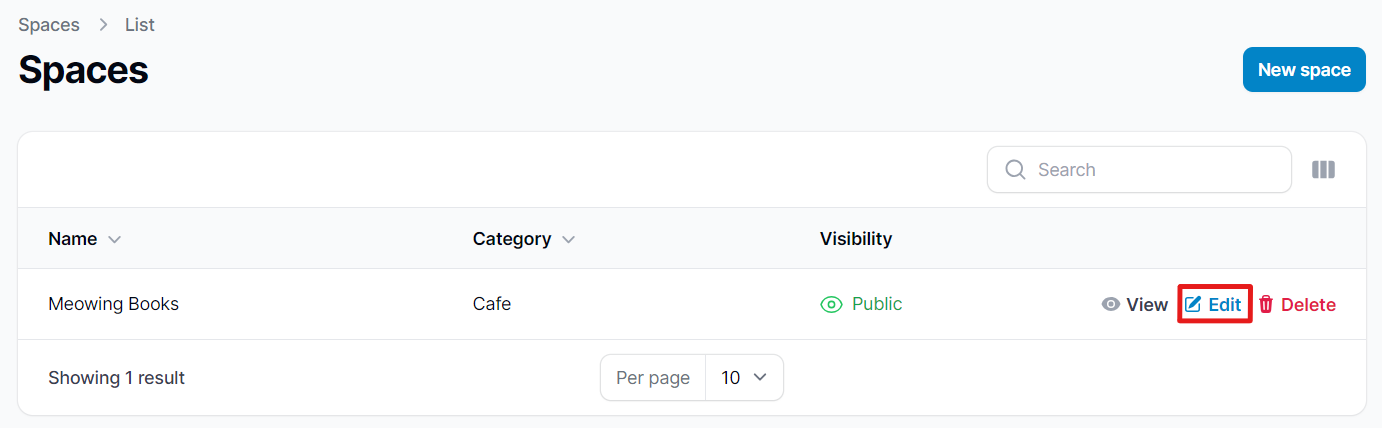Go to Spaces in the breadcrumb

49,25
